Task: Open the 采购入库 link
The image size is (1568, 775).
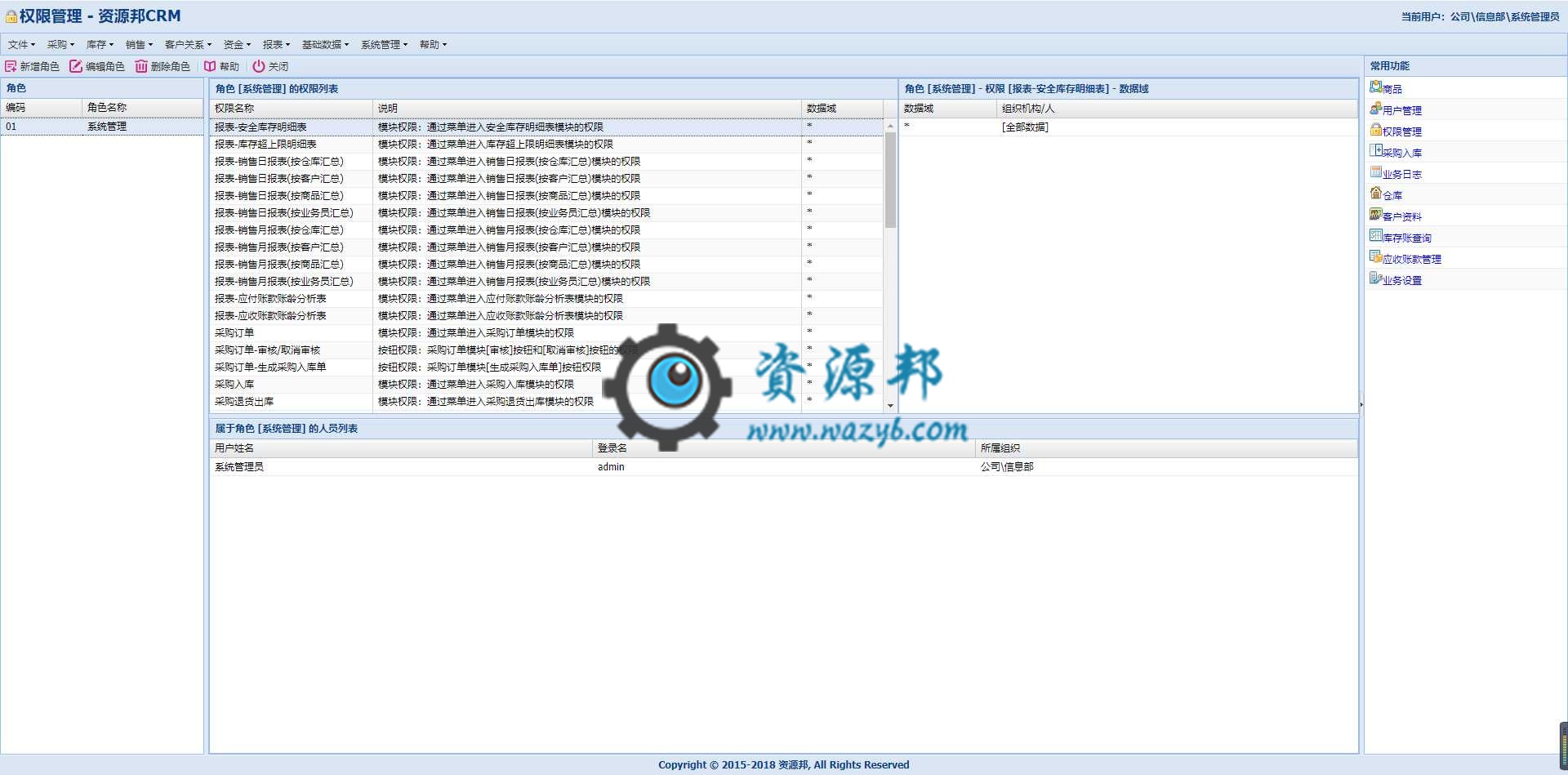Action: click(1402, 153)
